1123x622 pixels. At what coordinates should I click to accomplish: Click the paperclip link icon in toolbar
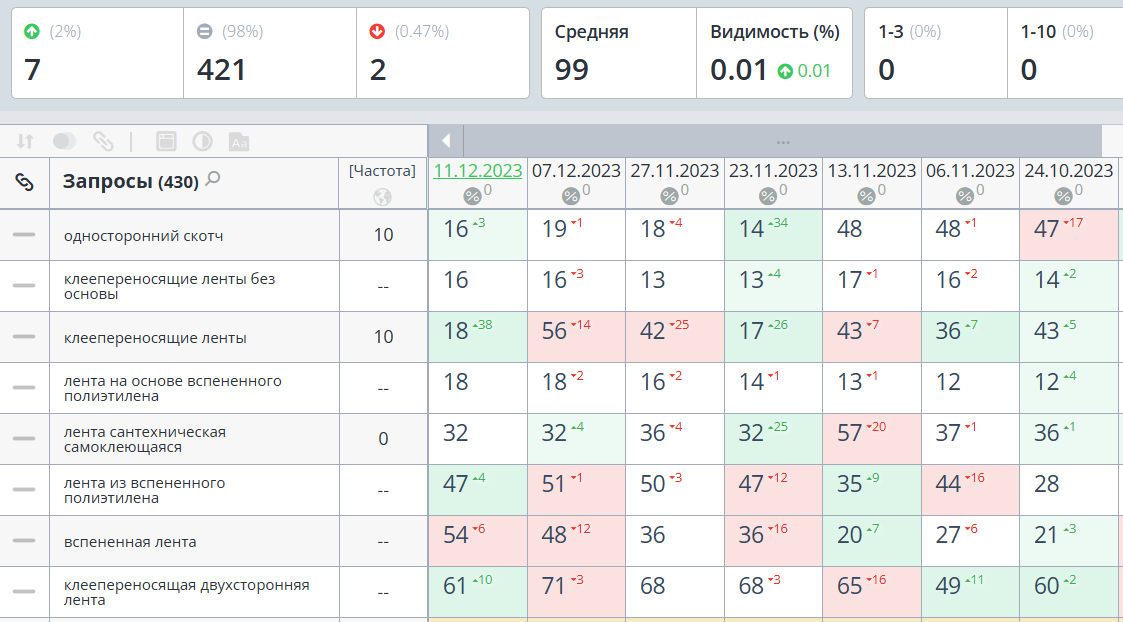click(x=103, y=141)
